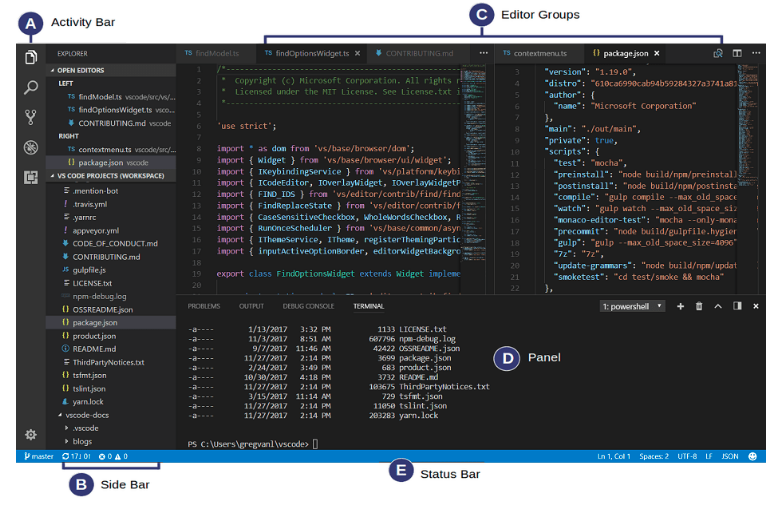
Task: Open the Debug view icon
Action: pos(31,147)
